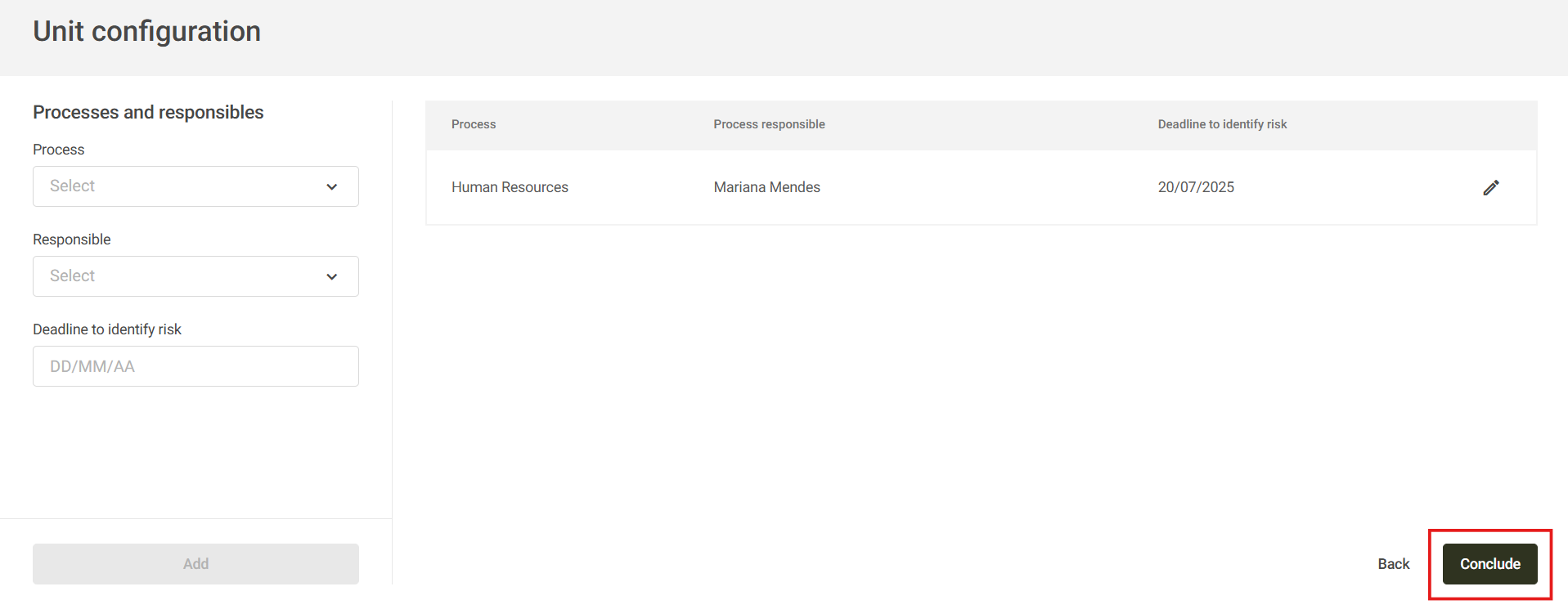Open the Responsible select dropdown

[195, 276]
